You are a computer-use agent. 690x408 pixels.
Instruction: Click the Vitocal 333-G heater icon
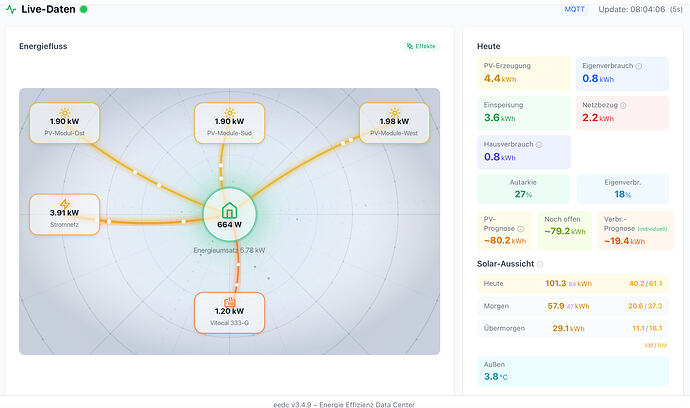230,302
